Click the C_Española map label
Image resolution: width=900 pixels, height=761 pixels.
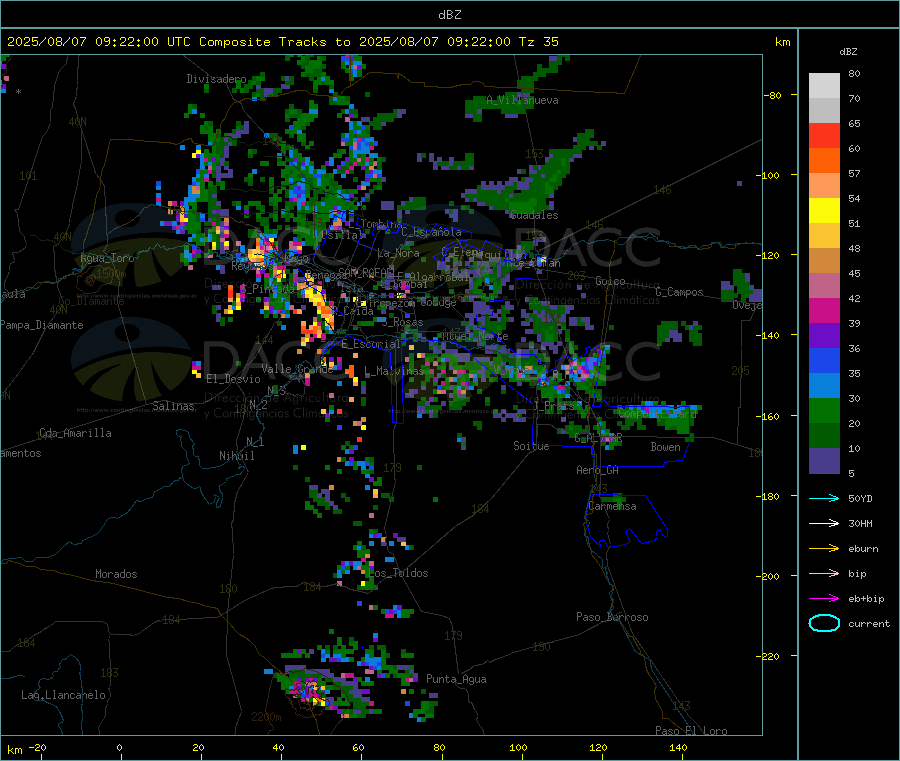[431, 232]
